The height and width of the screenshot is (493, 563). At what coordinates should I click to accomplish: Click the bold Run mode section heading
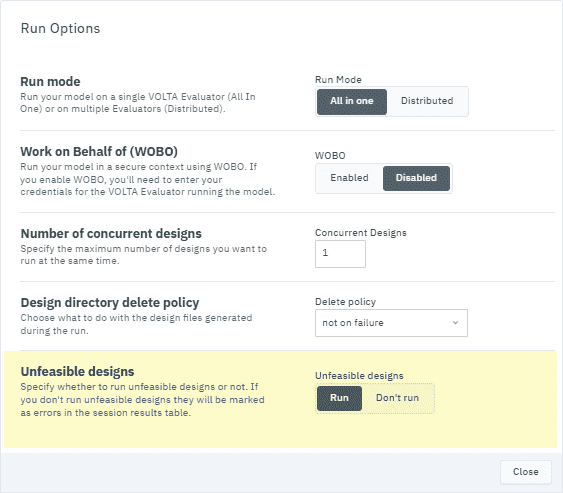point(50,82)
